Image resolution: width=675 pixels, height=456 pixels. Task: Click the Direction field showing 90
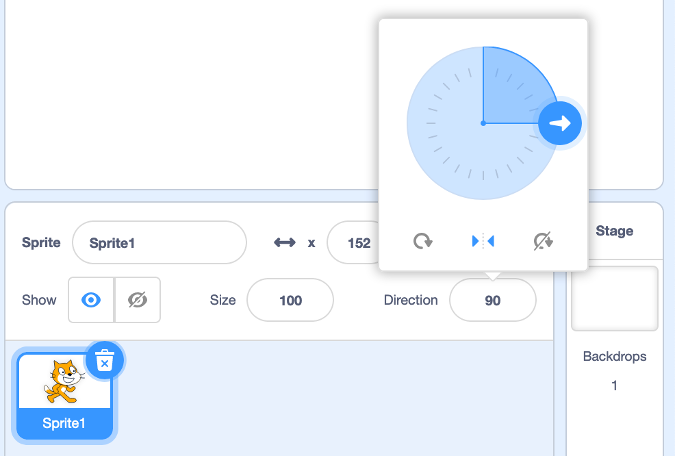point(492,300)
